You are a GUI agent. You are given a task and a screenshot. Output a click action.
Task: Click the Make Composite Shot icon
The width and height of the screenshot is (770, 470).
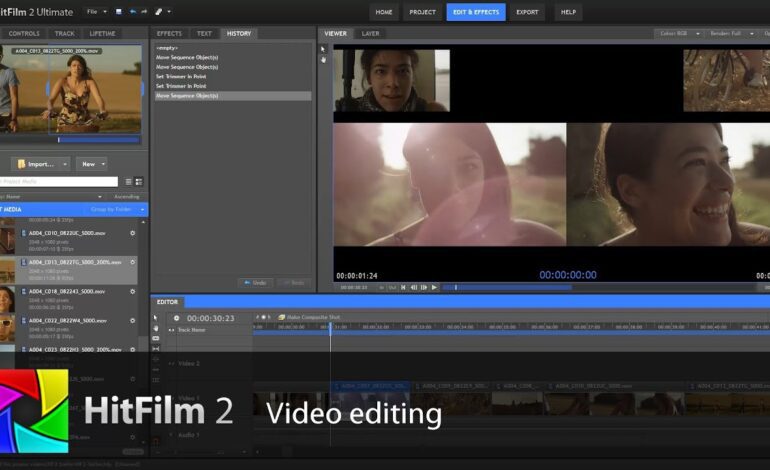pyautogui.click(x=282, y=317)
